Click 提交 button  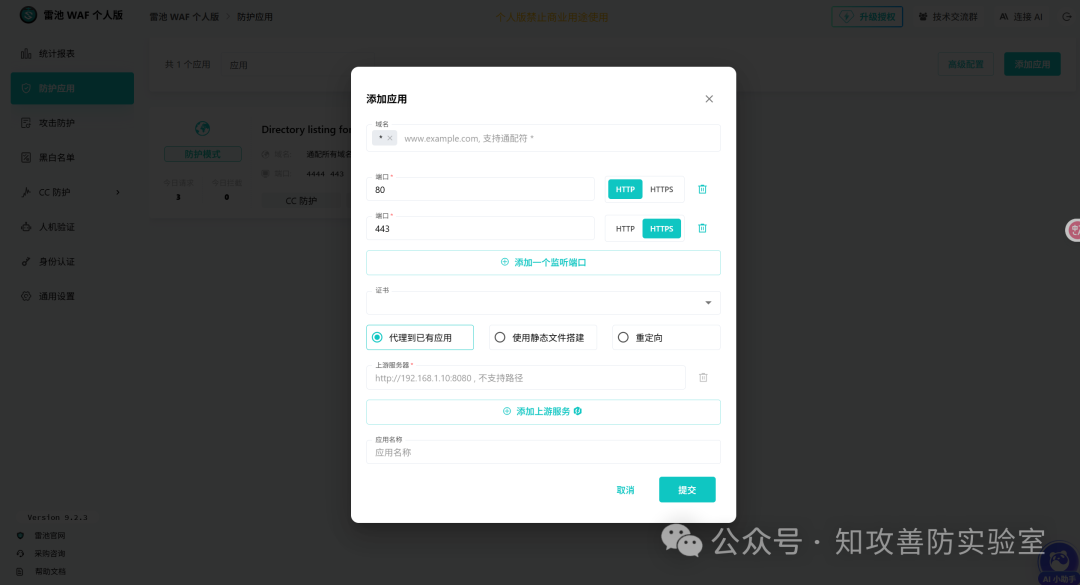pyautogui.click(x=687, y=490)
